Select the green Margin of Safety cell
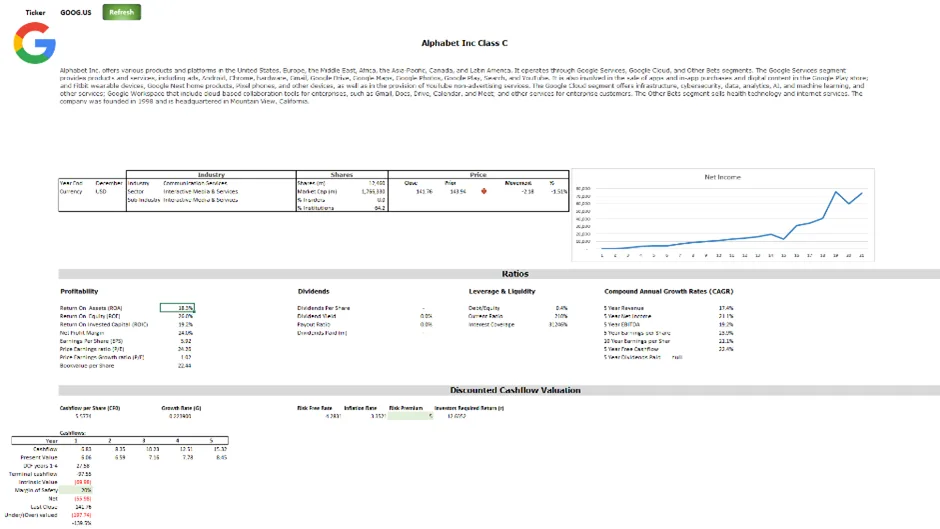 (76, 490)
